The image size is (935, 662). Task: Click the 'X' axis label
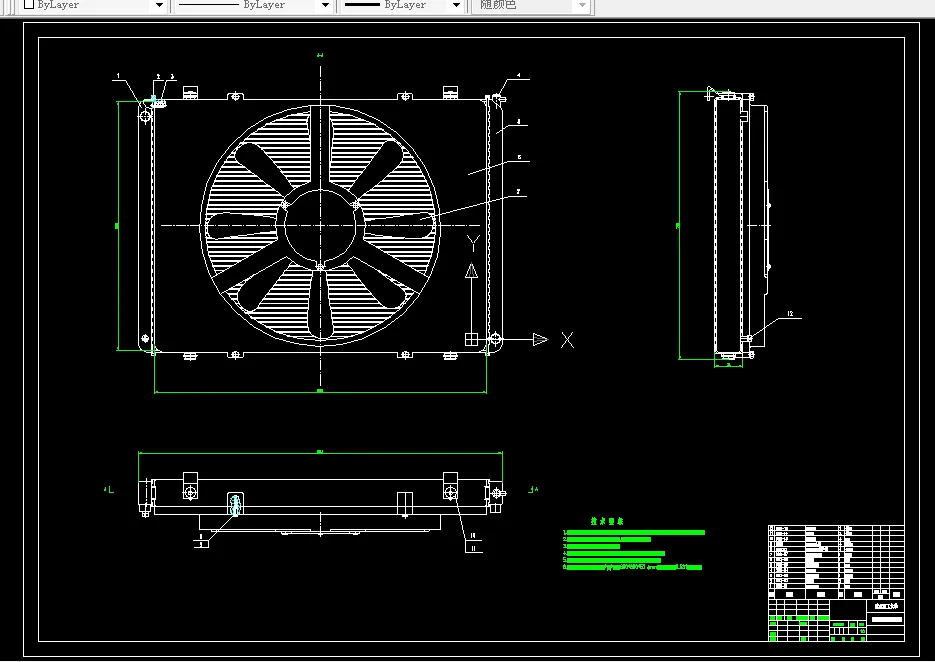pos(568,340)
